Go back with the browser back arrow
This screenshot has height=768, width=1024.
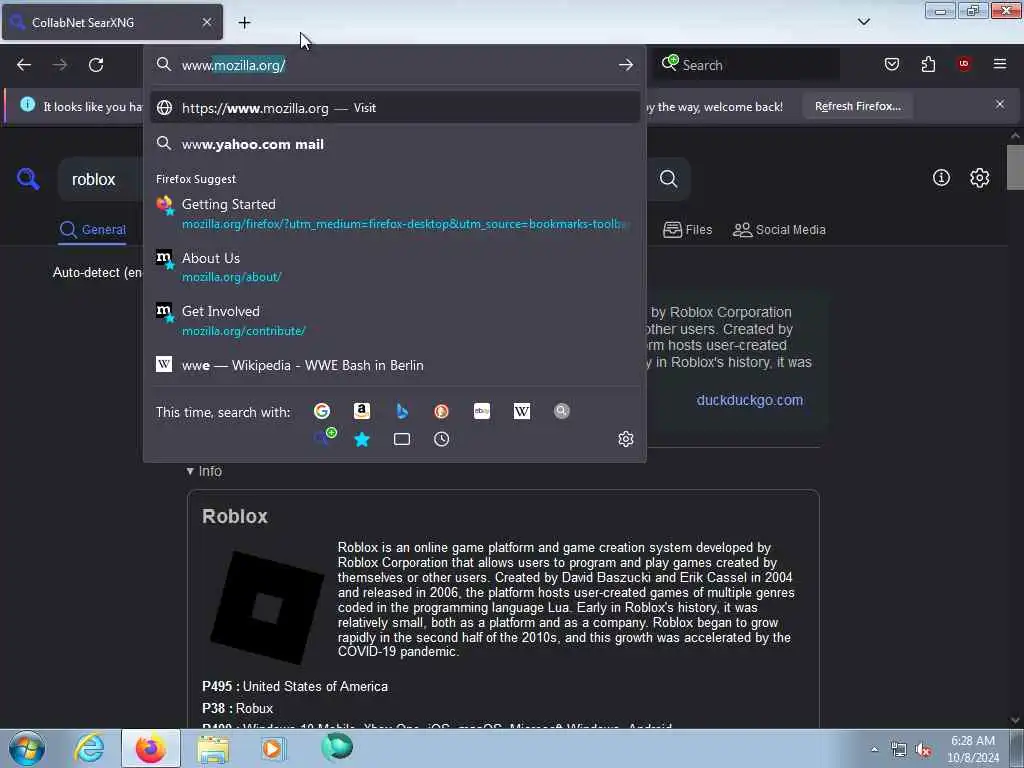click(24, 65)
